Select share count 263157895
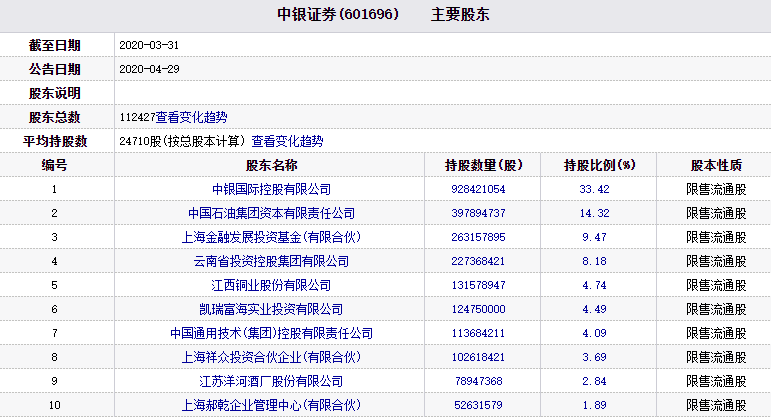The width and height of the screenshot is (771, 418). 478,238
